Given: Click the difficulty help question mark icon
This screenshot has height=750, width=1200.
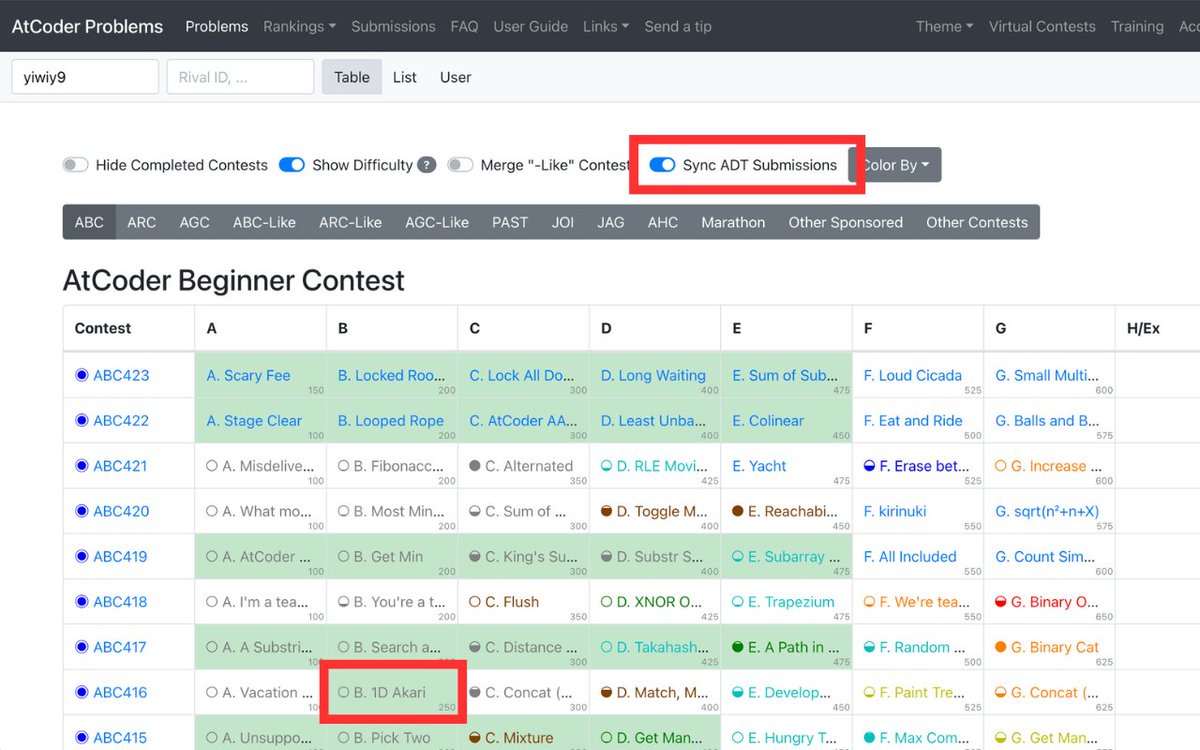Looking at the screenshot, I should (427, 165).
